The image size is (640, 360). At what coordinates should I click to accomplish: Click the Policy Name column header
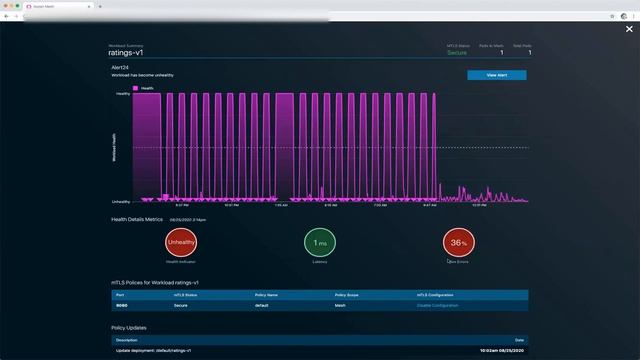coord(266,295)
